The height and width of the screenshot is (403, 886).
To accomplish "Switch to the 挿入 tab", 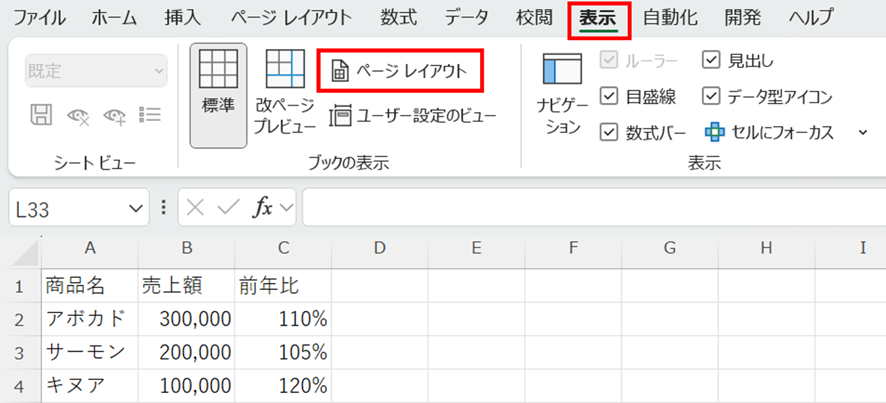I will click(182, 17).
